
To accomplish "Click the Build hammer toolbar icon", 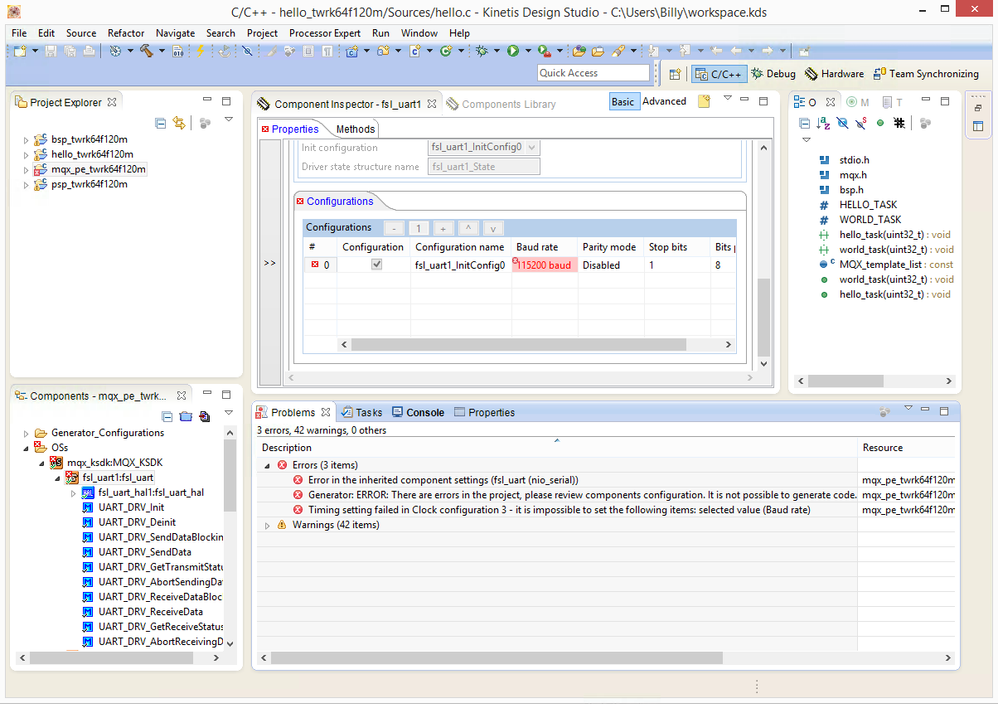I will click(x=146, y=52).
